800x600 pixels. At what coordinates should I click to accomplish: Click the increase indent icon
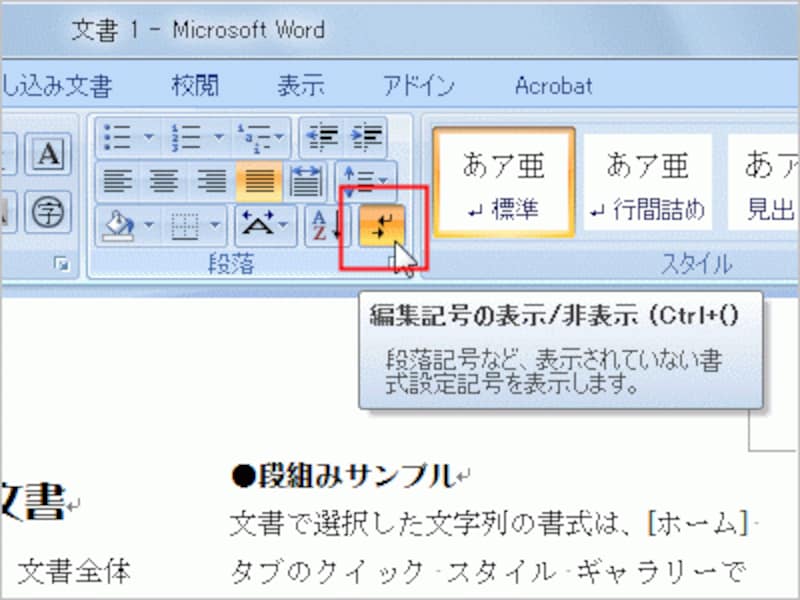tap(362, 138)
